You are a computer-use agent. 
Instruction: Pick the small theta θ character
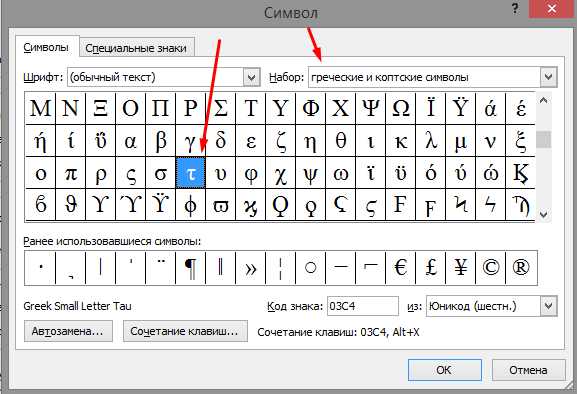(x=341, y=141)
